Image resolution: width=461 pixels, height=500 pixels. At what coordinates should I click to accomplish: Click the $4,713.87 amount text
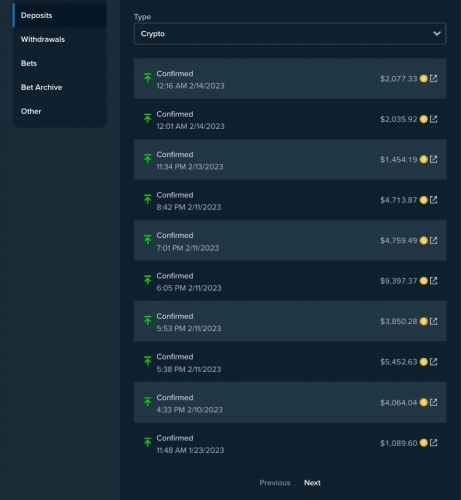399,200
